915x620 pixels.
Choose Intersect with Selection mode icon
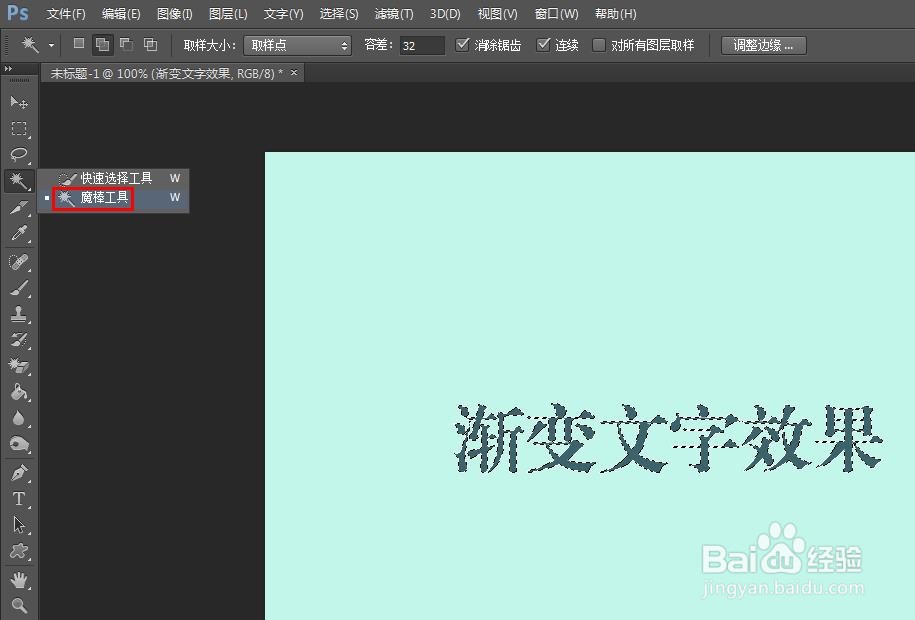(150, 44)
